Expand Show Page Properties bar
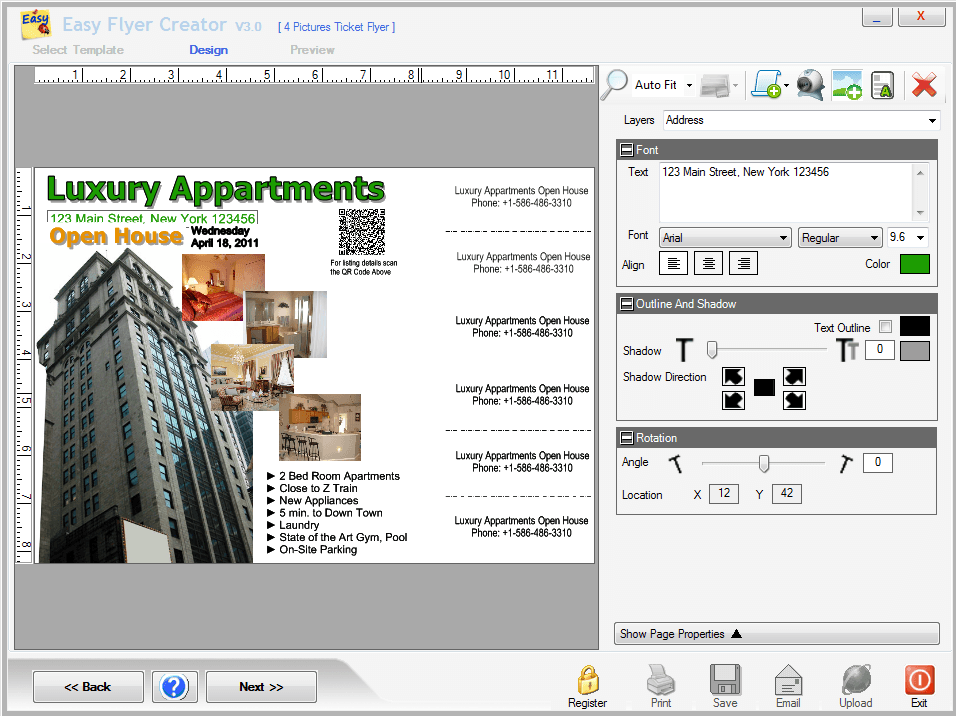This screenshot has height=716, width=956. 776,634
